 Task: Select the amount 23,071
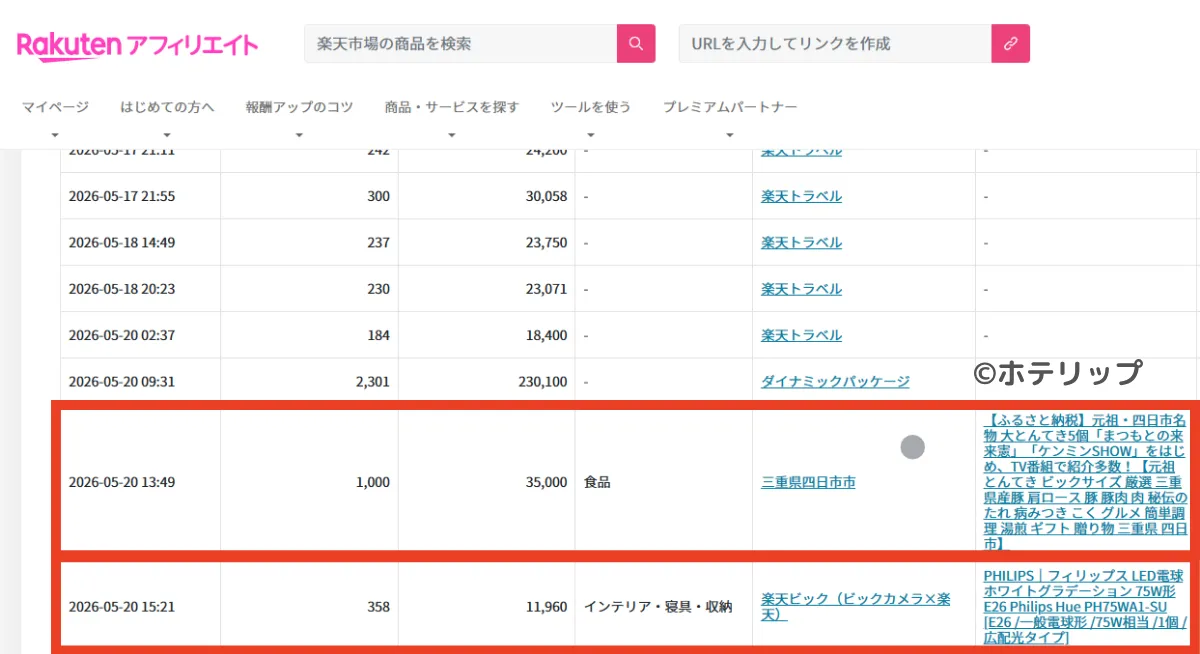tap(546, 289)
